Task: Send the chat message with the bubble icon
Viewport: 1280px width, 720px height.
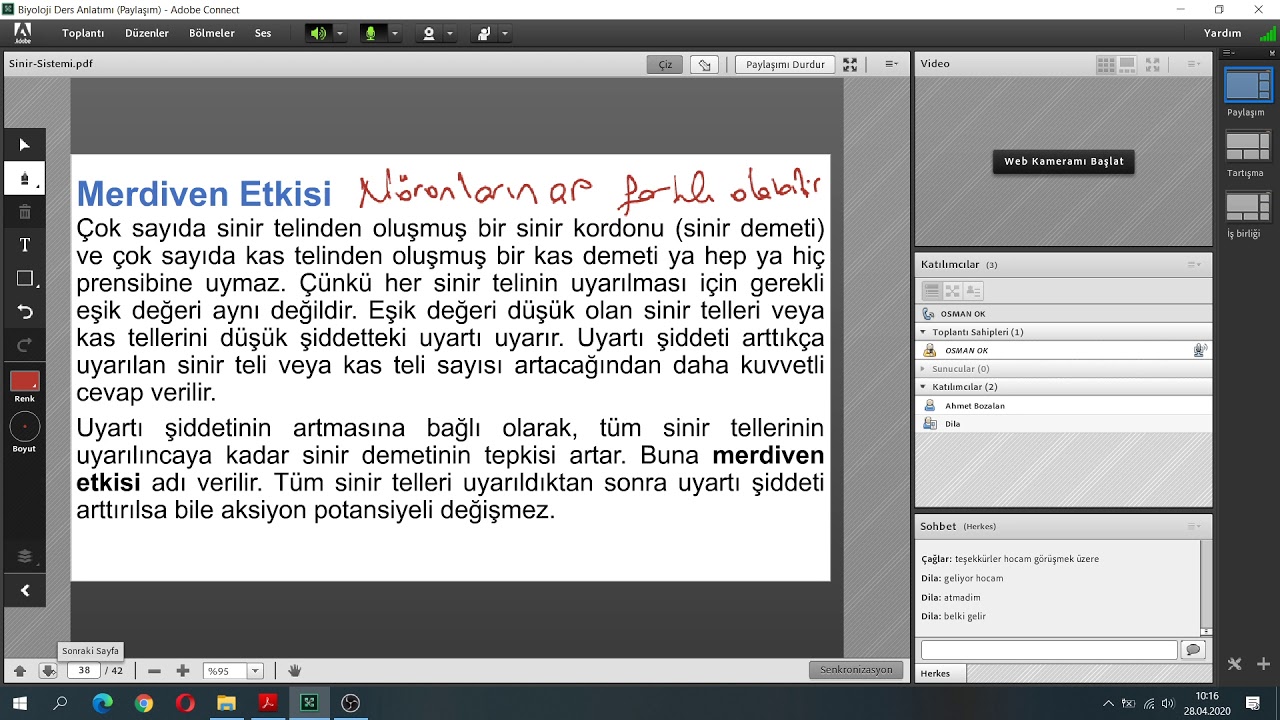Action: pos(1192,650)
